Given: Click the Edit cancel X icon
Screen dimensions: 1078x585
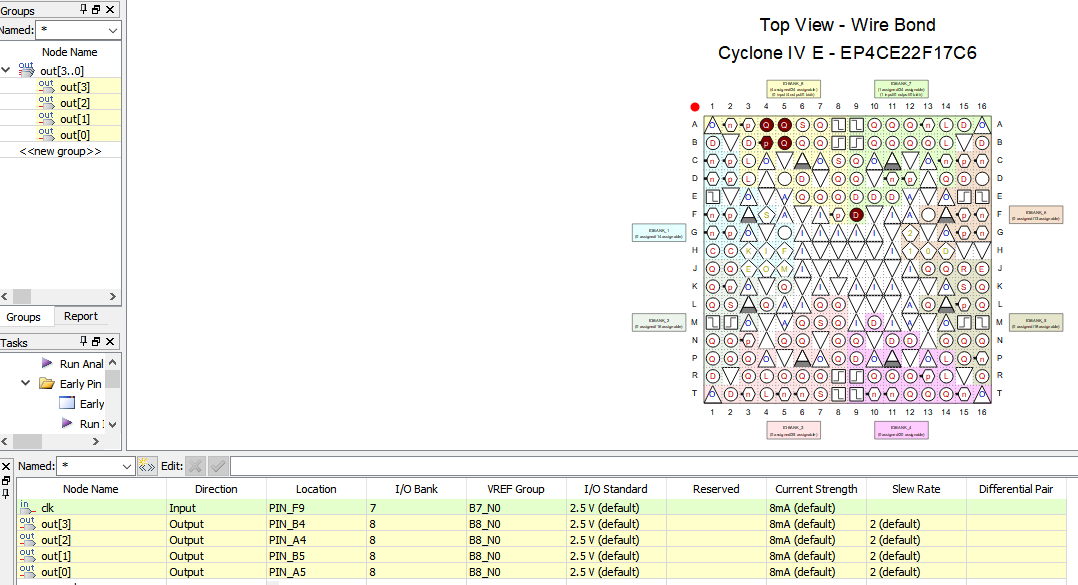Looking at the screenshot, I should (x=195, y=466).
